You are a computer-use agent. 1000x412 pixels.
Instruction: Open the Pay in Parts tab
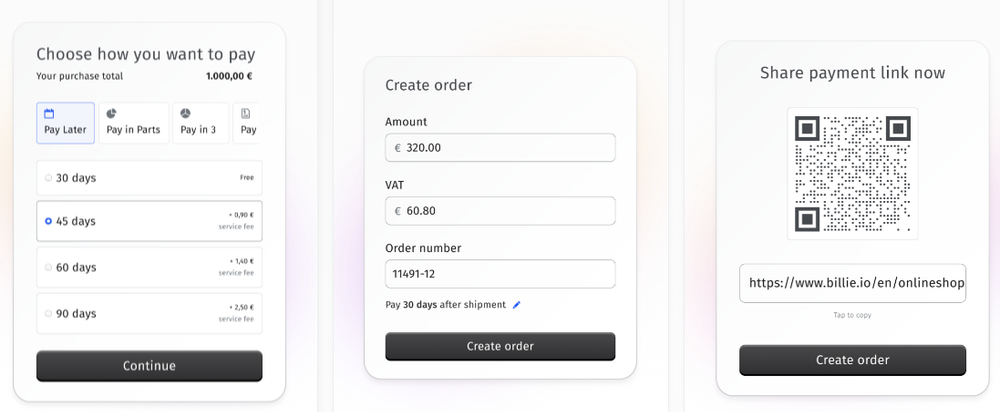click(133, 123)
